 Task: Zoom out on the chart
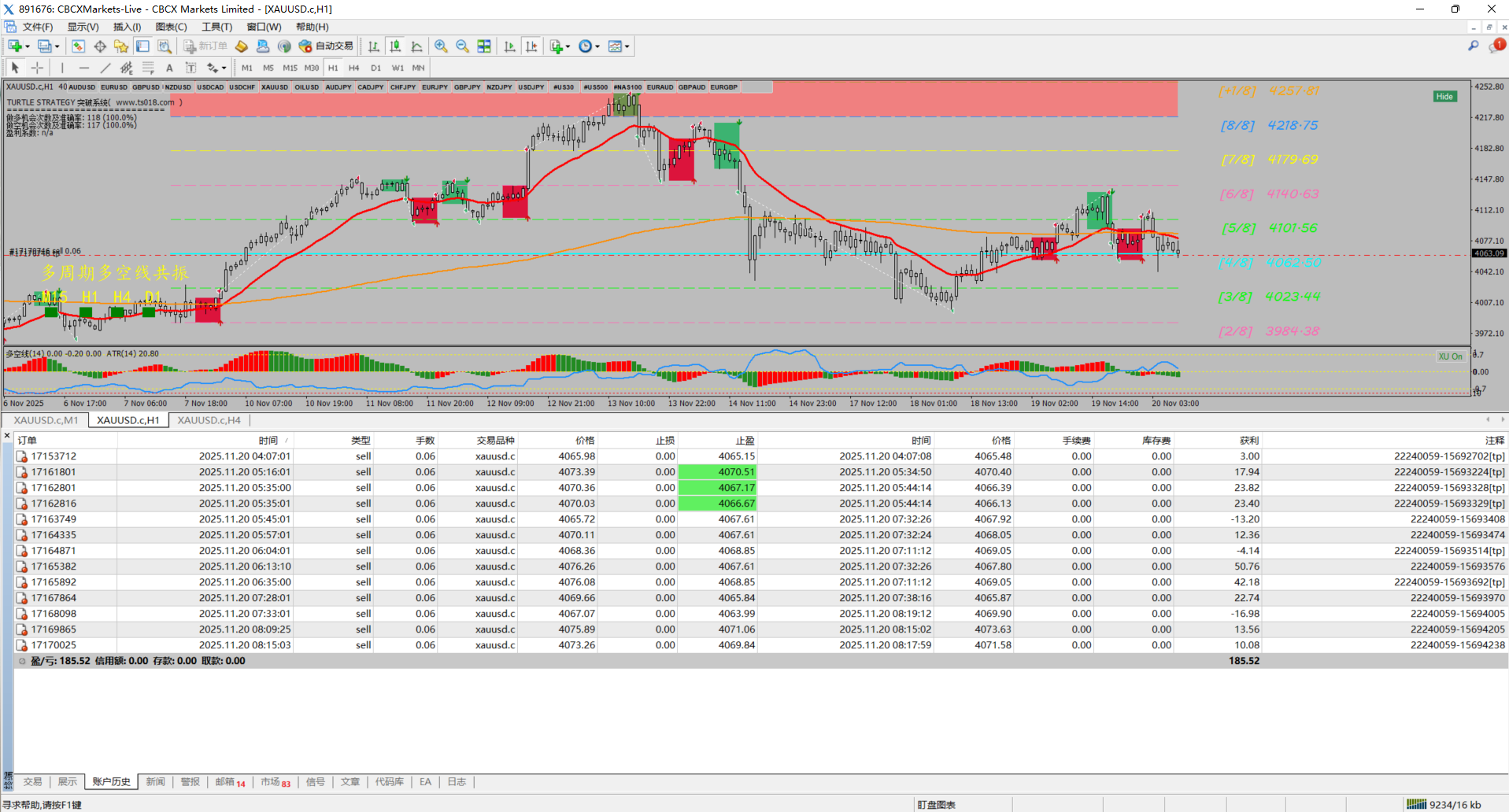point(462,46)
